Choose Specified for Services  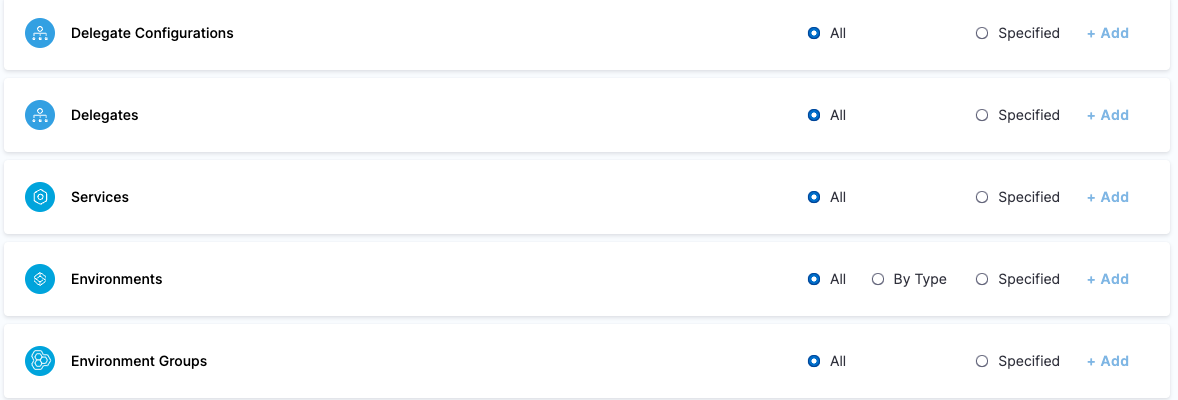click(982, 197)
